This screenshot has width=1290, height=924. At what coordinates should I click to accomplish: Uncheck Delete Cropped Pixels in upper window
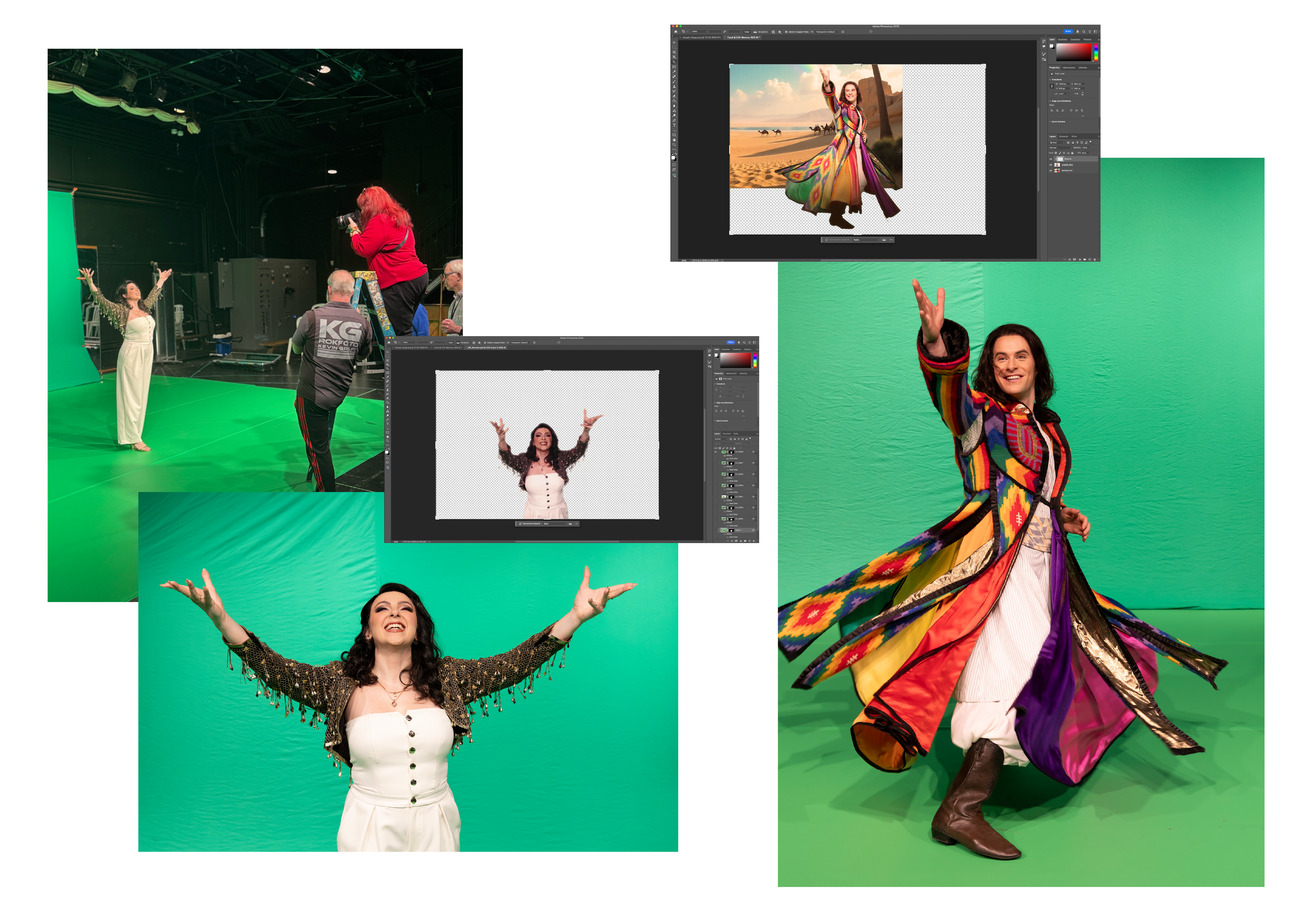tap(786, 32)
